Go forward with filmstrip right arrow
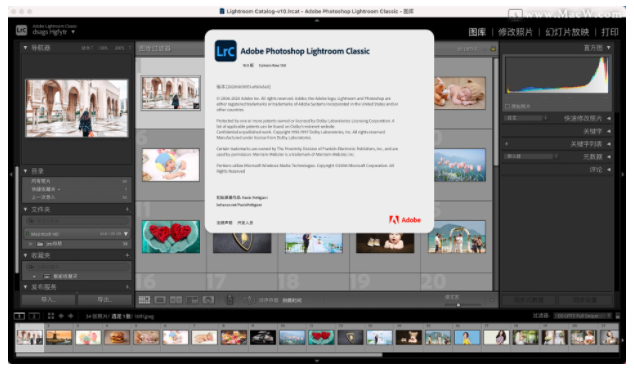 71,316
